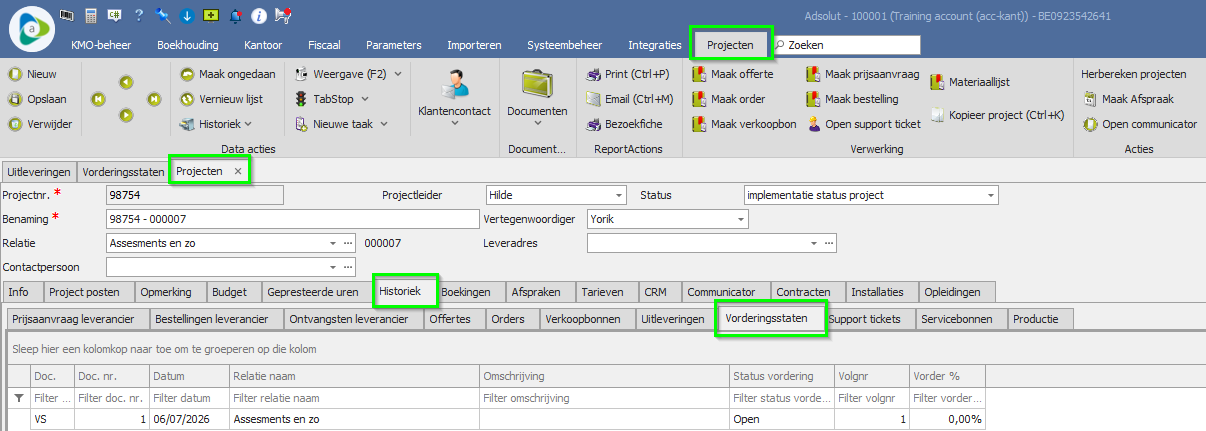Click Bezoekfiche in ReportActions
This screenshot has height=431, width=1206.
tap(624, 124)
